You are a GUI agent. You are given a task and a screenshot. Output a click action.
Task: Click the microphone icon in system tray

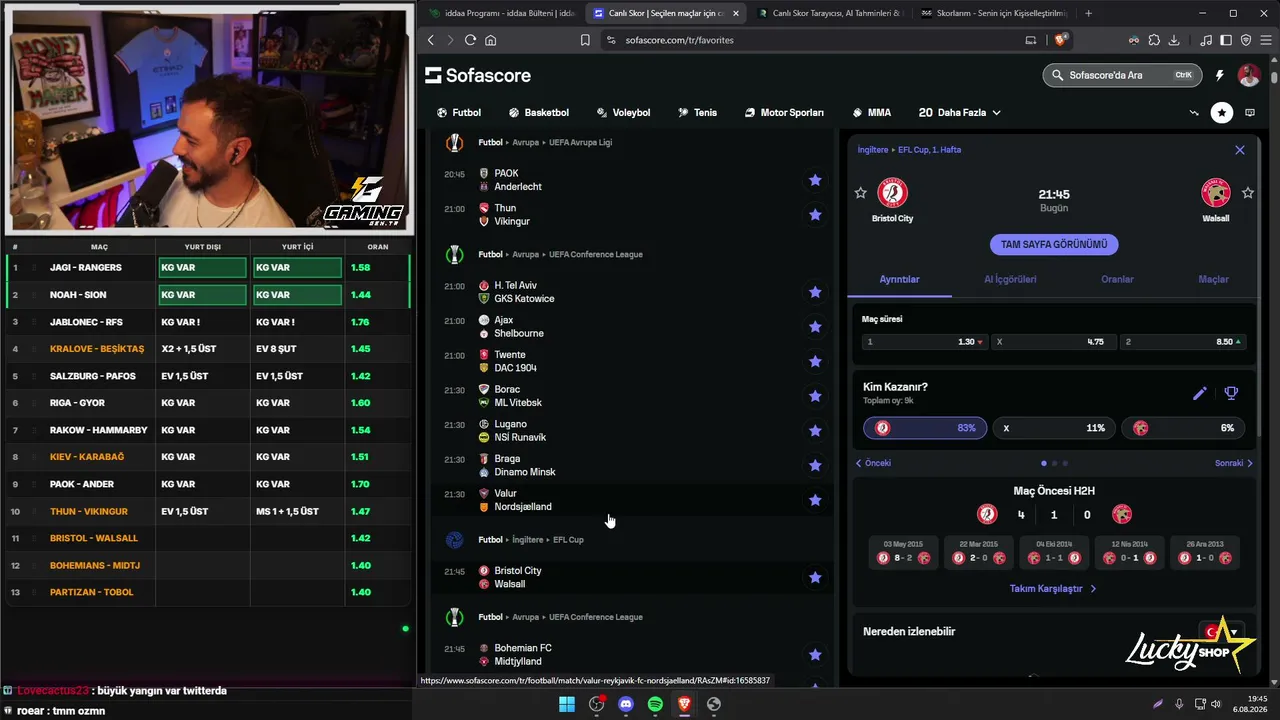[x=1180, y=704]
